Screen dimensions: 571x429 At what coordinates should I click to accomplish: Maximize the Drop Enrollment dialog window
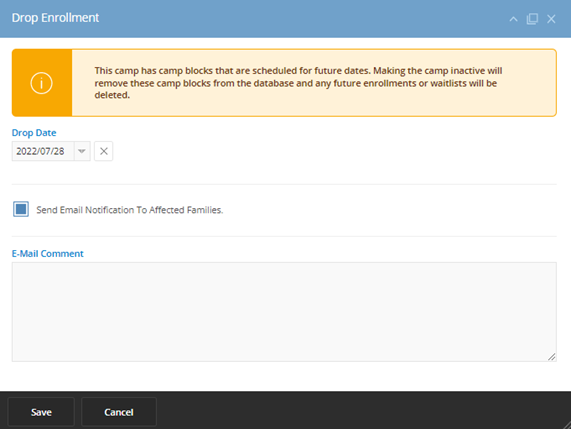pos(532,19)
